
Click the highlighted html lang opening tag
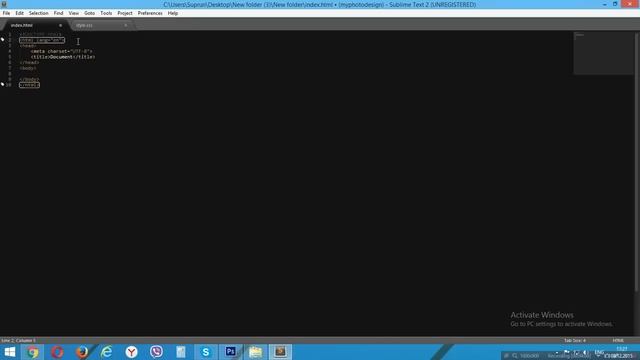42,40
